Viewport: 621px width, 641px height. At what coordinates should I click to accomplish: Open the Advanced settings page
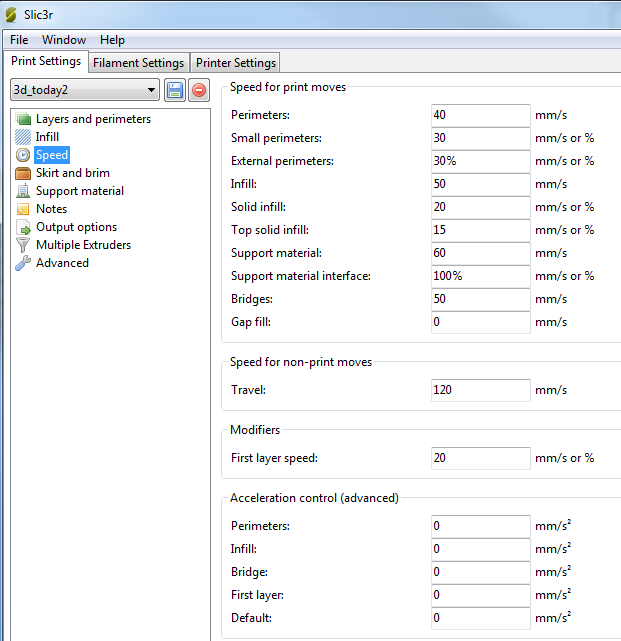[62, 263]
